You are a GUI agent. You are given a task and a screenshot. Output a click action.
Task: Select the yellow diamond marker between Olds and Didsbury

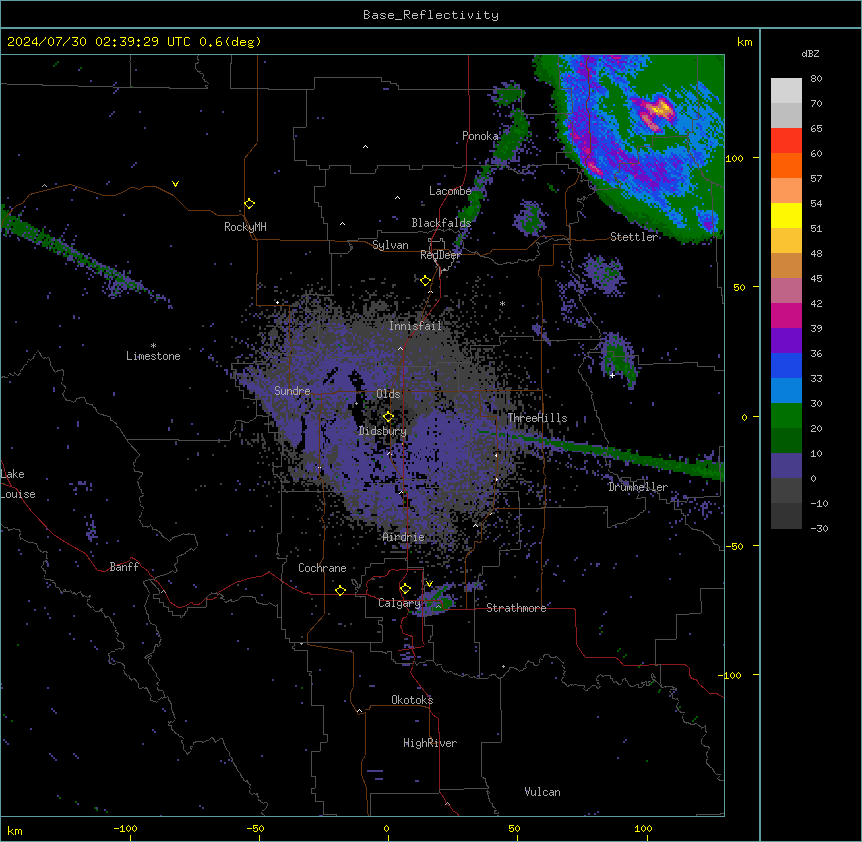[388, 417]
